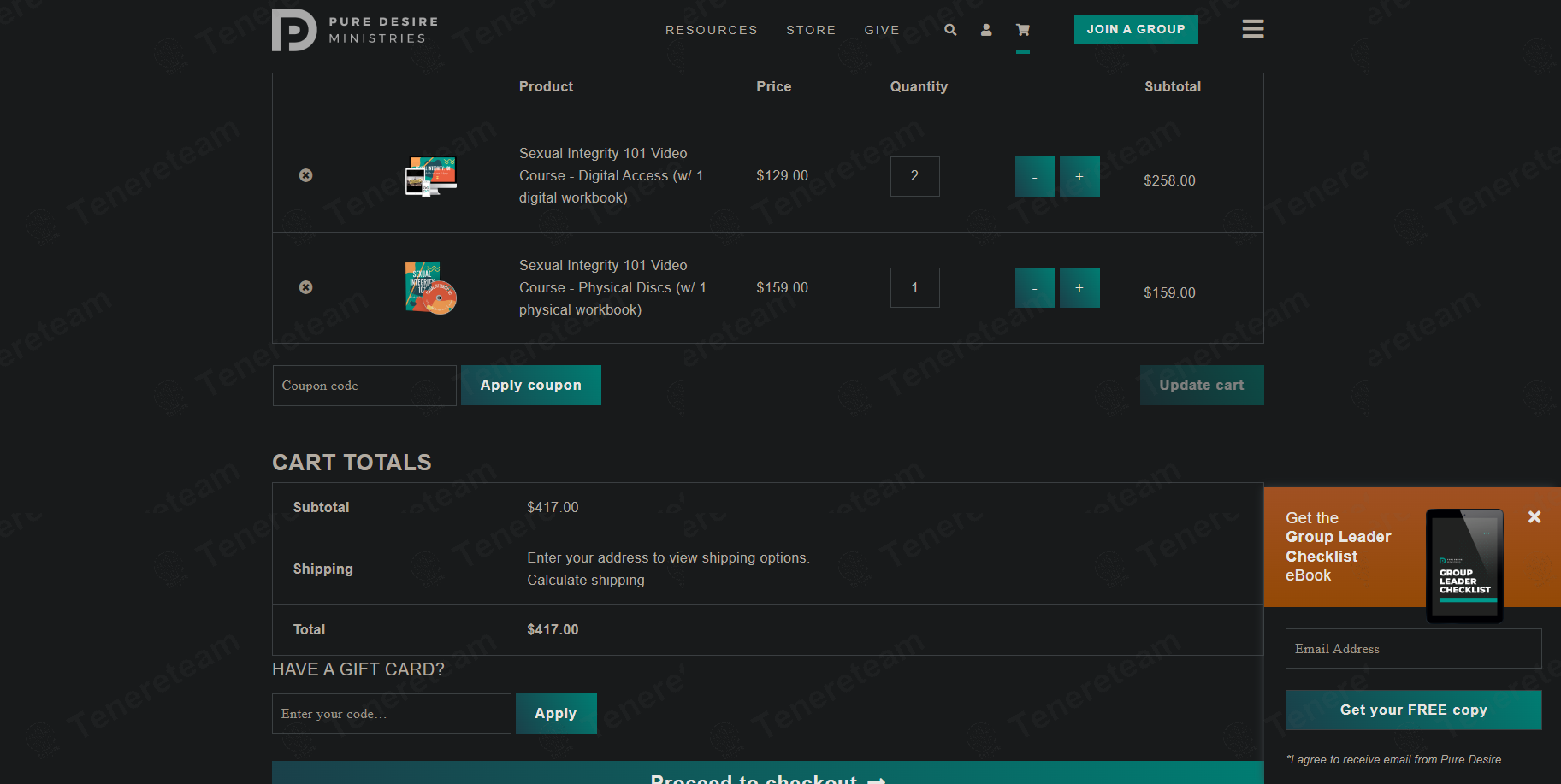Screen dimensions: 1561x784
Task: Click the Digital Access subtotal $258.00
Action: tap(1169, 180)
